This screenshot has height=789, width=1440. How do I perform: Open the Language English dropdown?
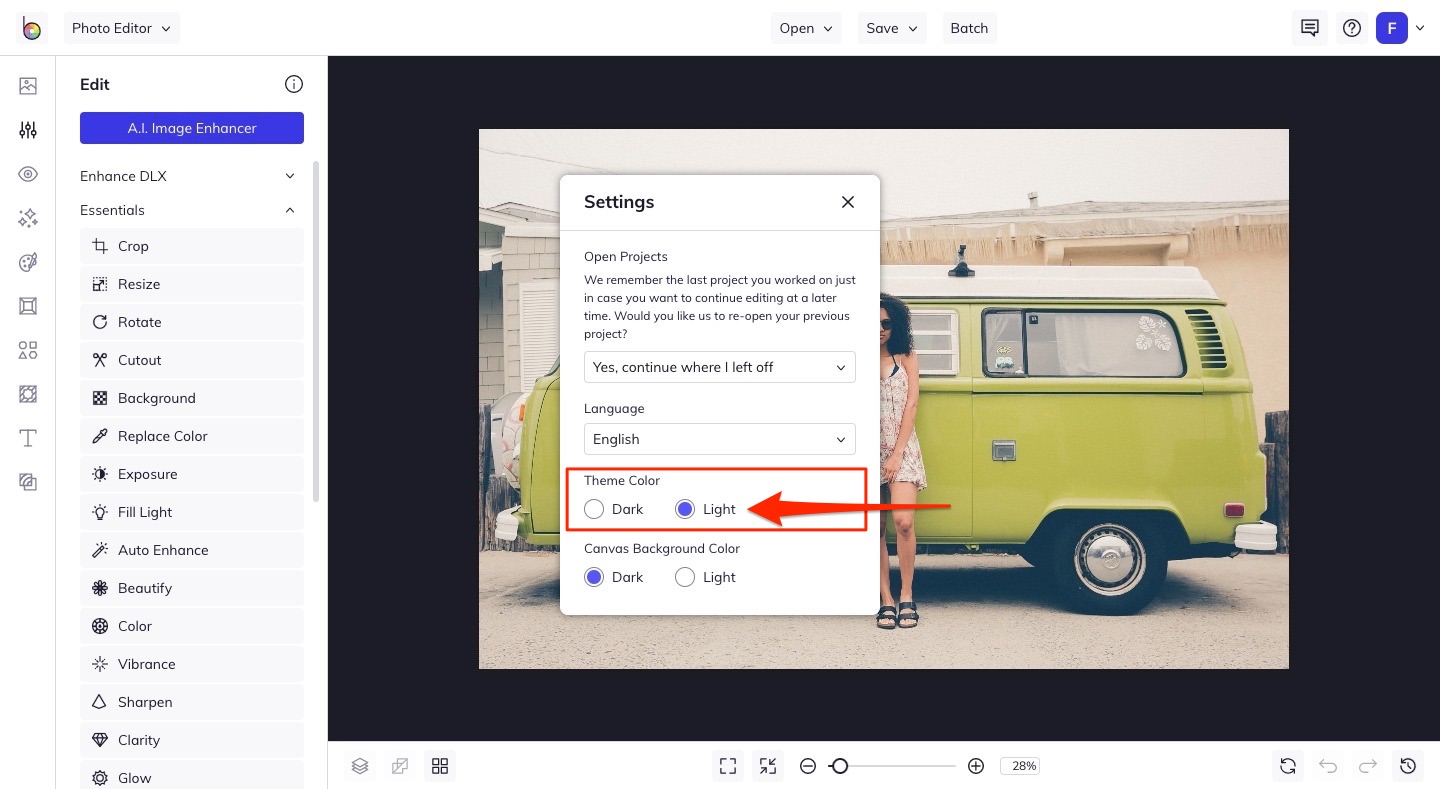pos(720,439)
